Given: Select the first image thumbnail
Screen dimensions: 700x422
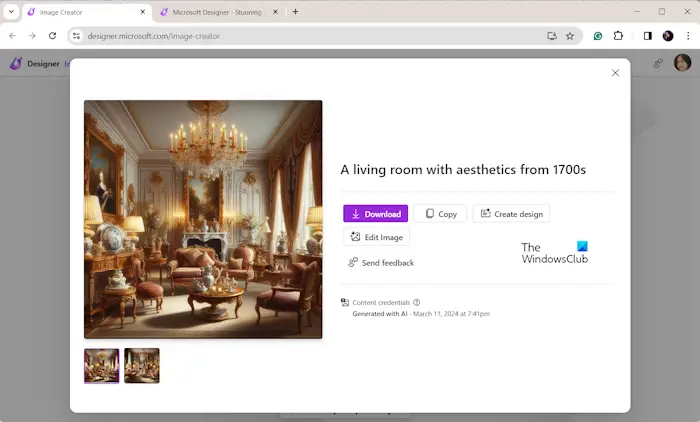Looking at the screenshot, I should point(102,366).
